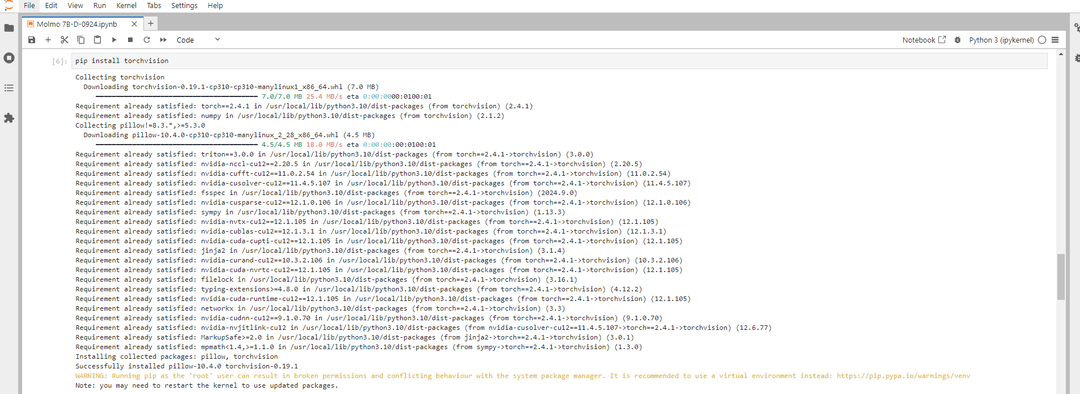Viewport: 1080px width, 394px height.
Task: Open the file browser sidebar folder icon
Action: tap(9, 28)
